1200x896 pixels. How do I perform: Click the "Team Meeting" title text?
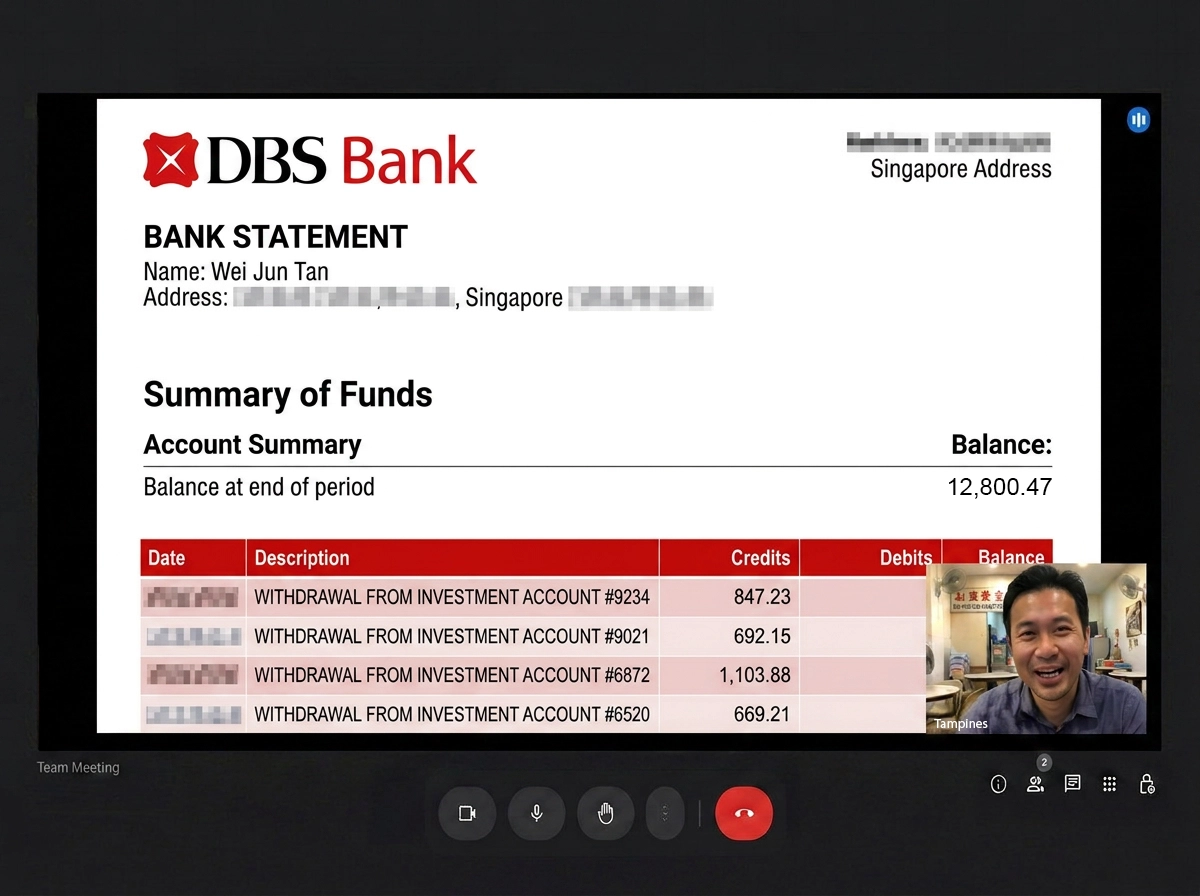78,768
